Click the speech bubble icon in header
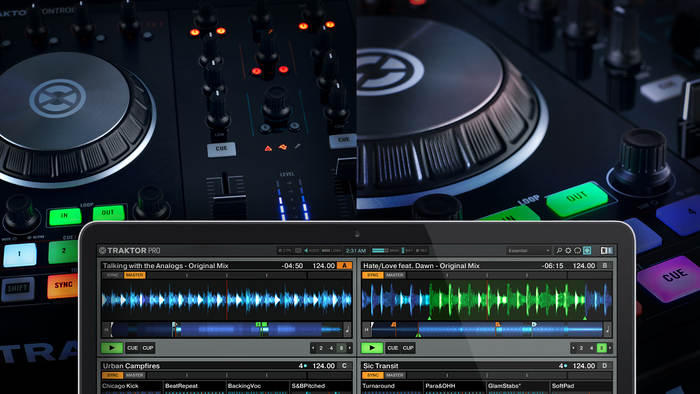Image resolution: width=700 pixels, height=394 pixels. [577, 251]
